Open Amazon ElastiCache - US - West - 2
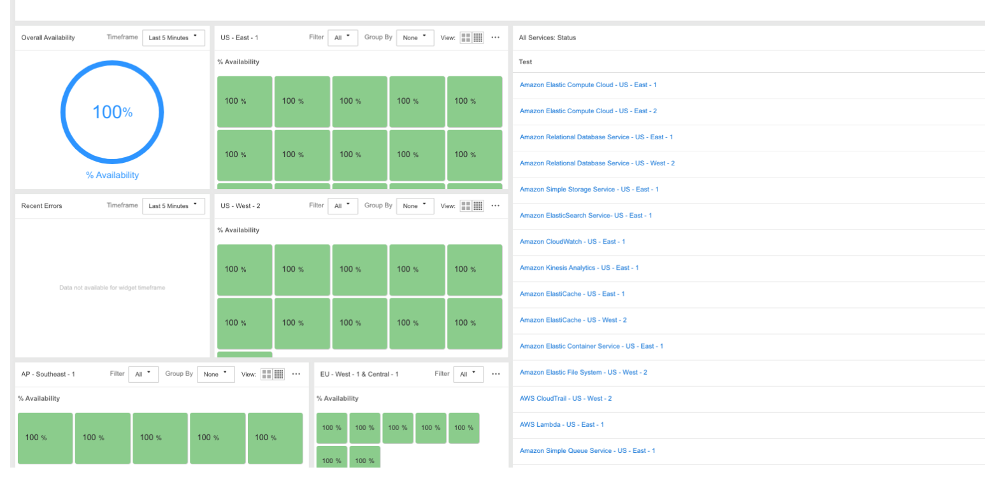The image size is (986, 486). coord(573,320)
